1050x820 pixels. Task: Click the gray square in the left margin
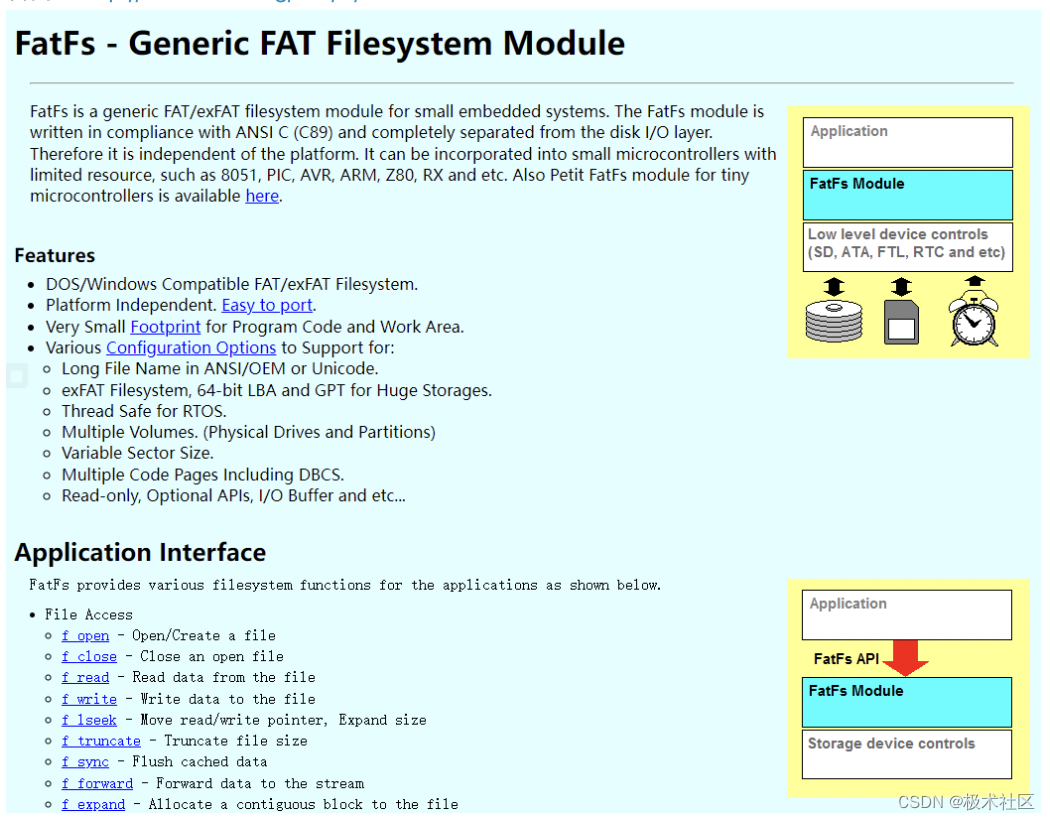coord(15,376)
